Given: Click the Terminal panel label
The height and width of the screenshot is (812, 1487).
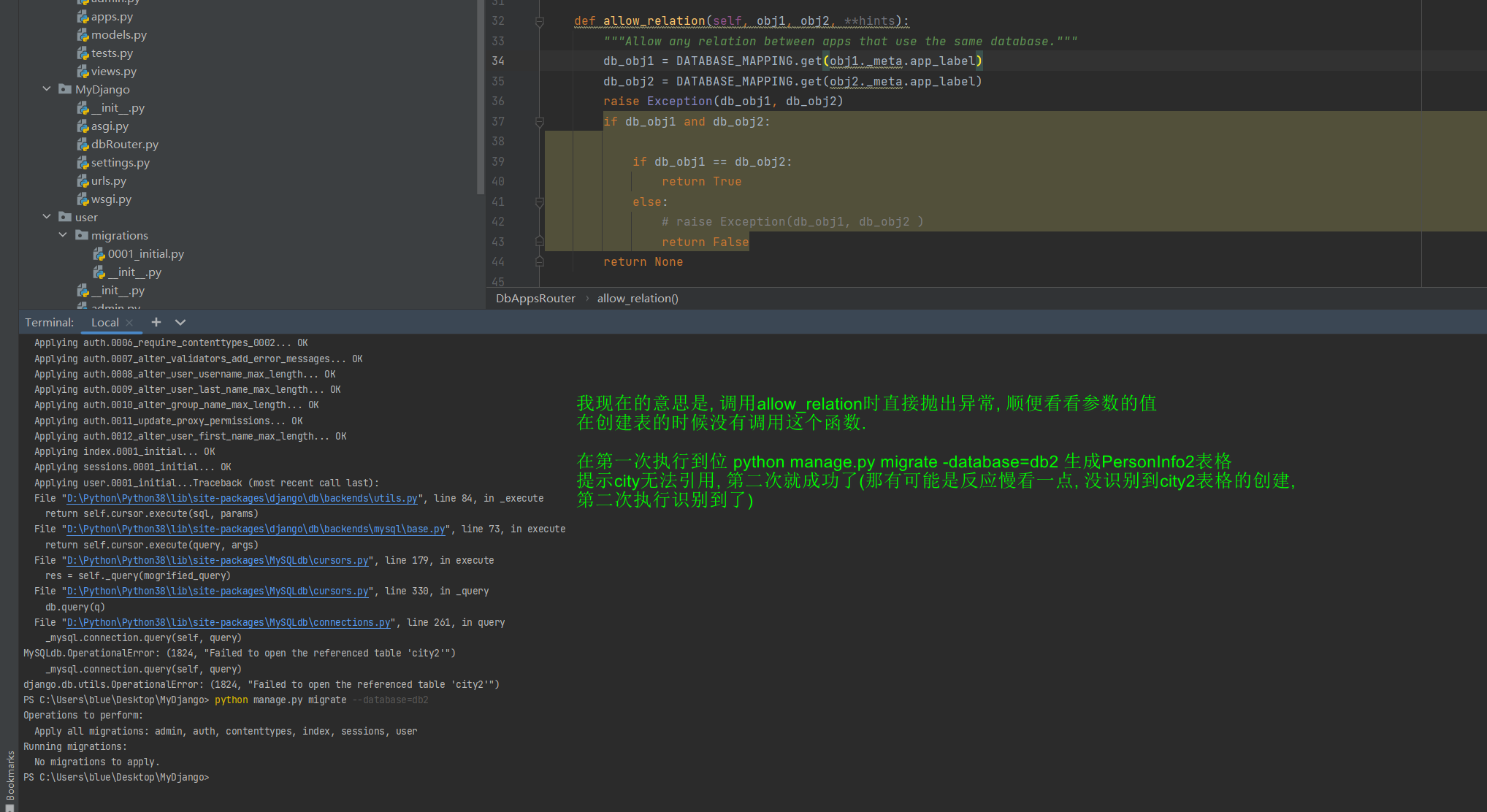Looking at the screenshot, I should point(49,322).
